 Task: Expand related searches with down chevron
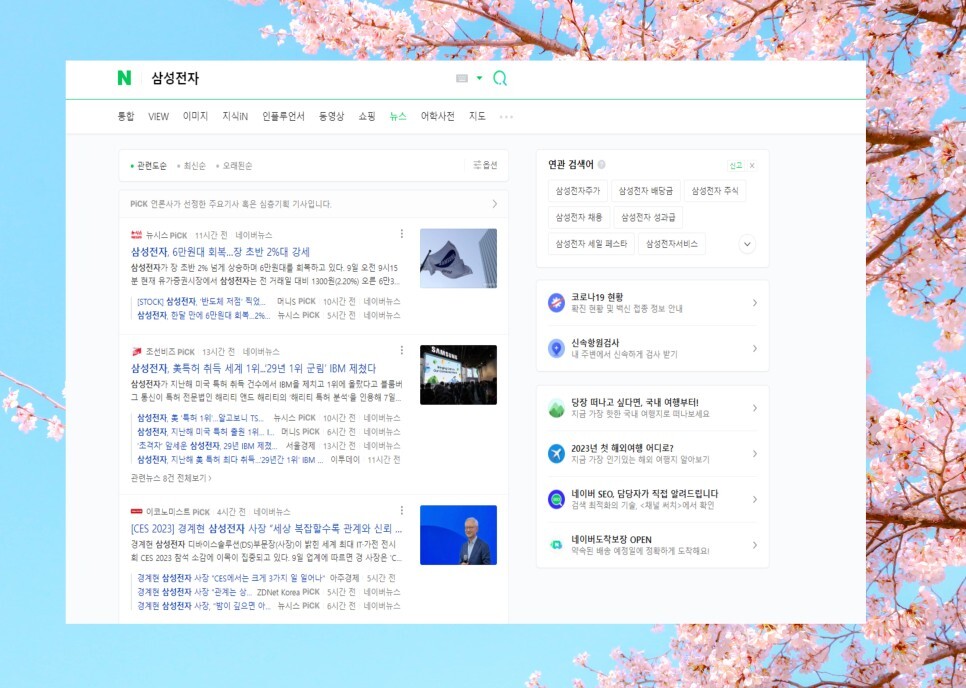point(747,244)
